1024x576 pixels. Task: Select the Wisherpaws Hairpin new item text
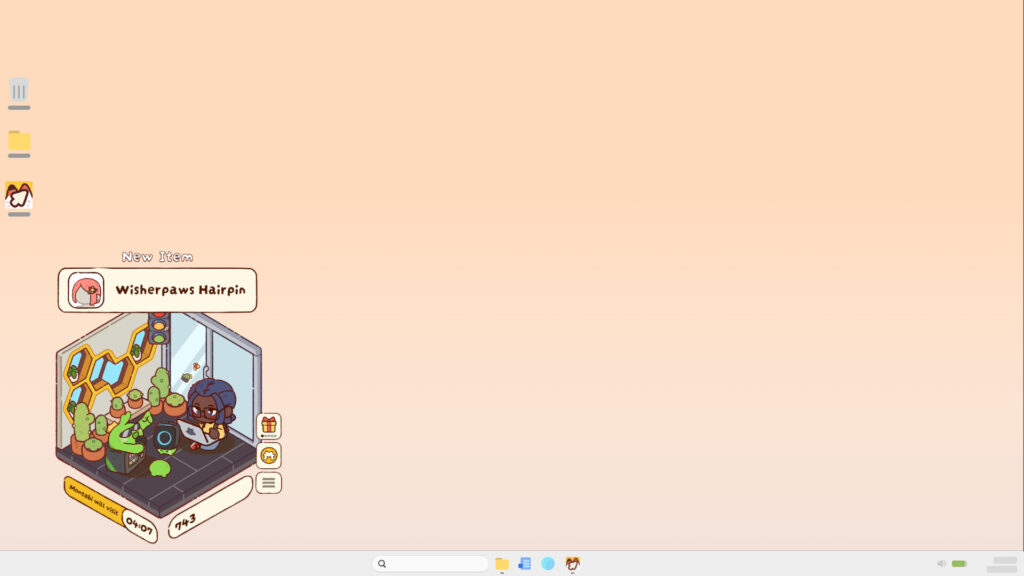180,290
